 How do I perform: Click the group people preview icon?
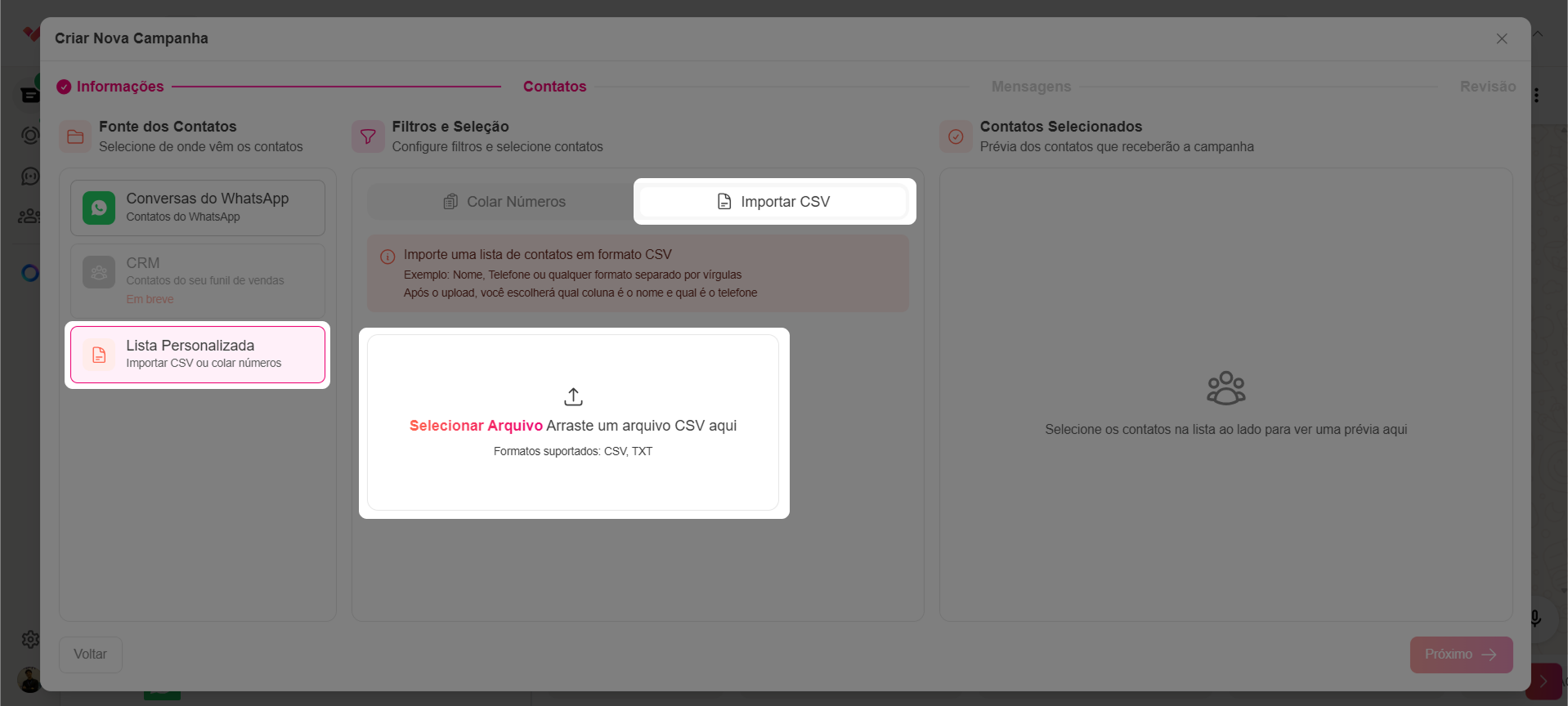click(1226, 388)
